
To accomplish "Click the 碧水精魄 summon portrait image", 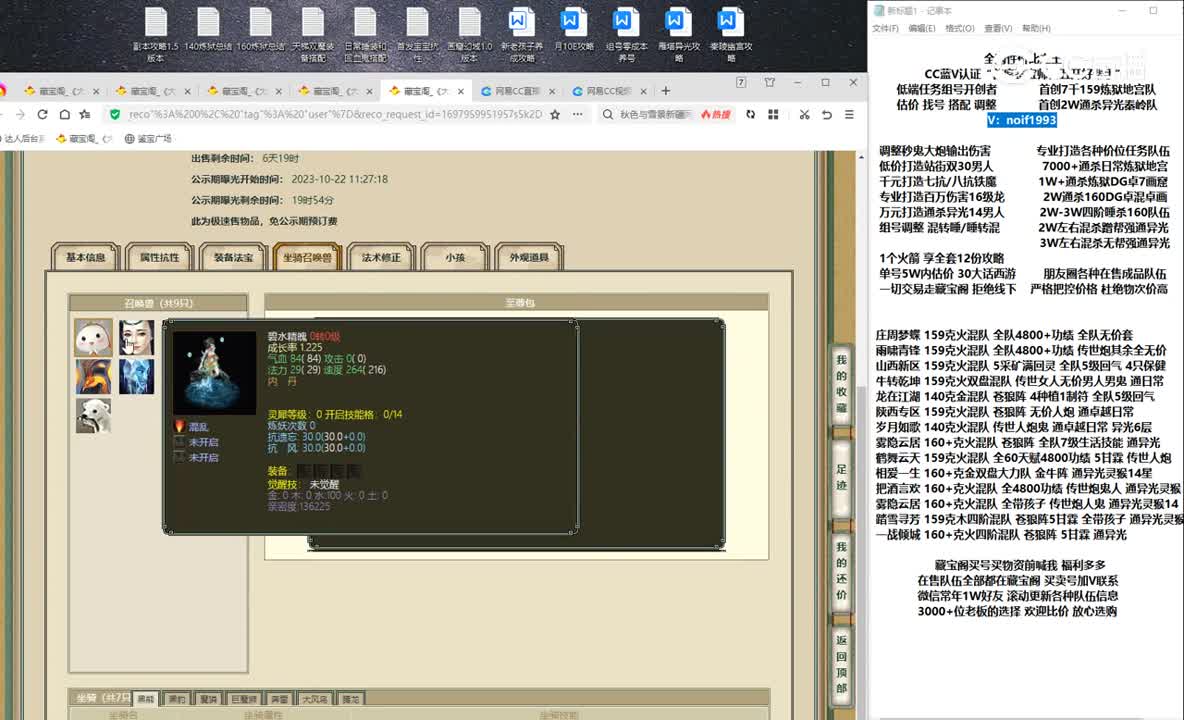I will [214, 372].
